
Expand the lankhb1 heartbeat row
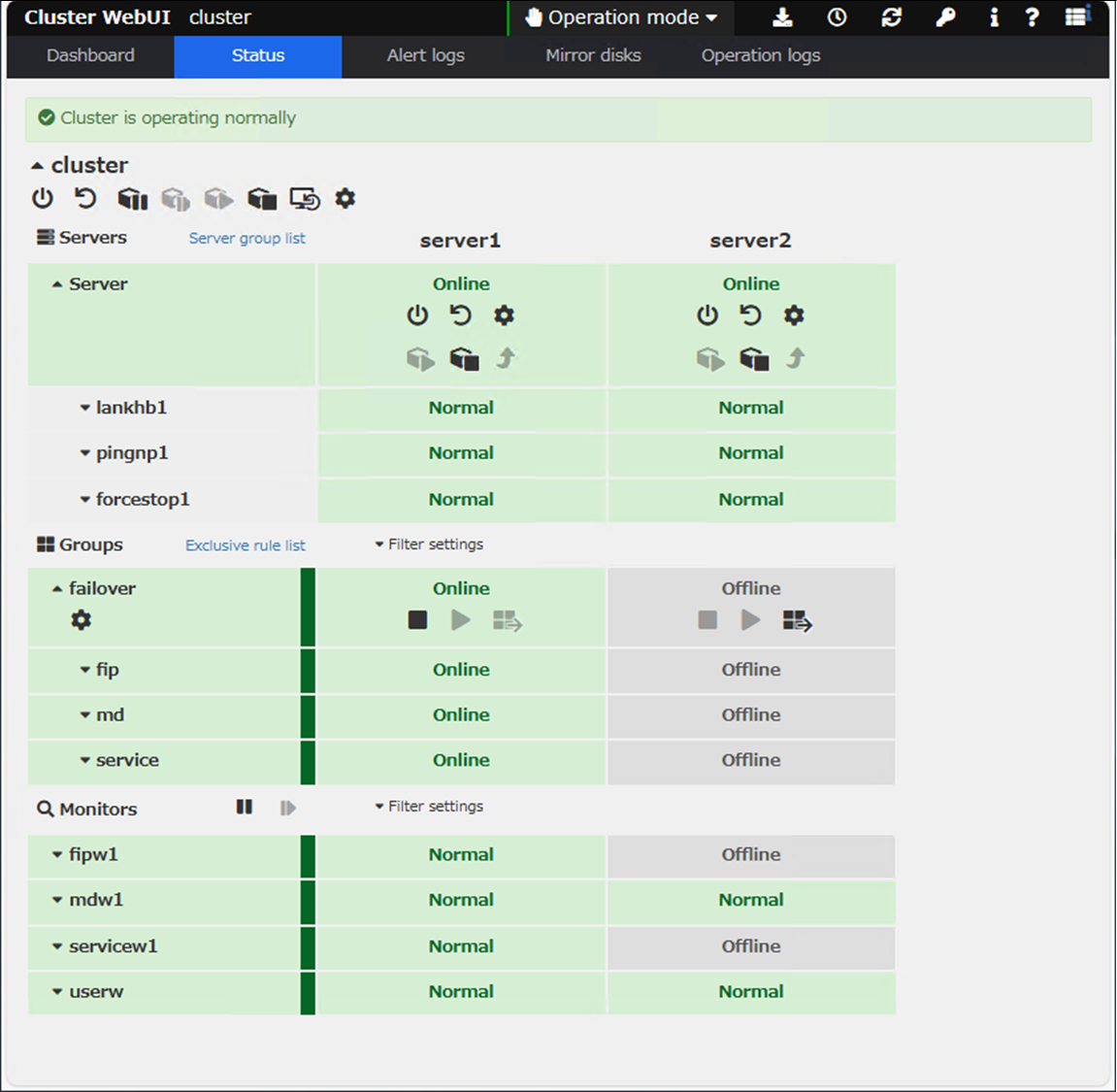coord(85,409)
